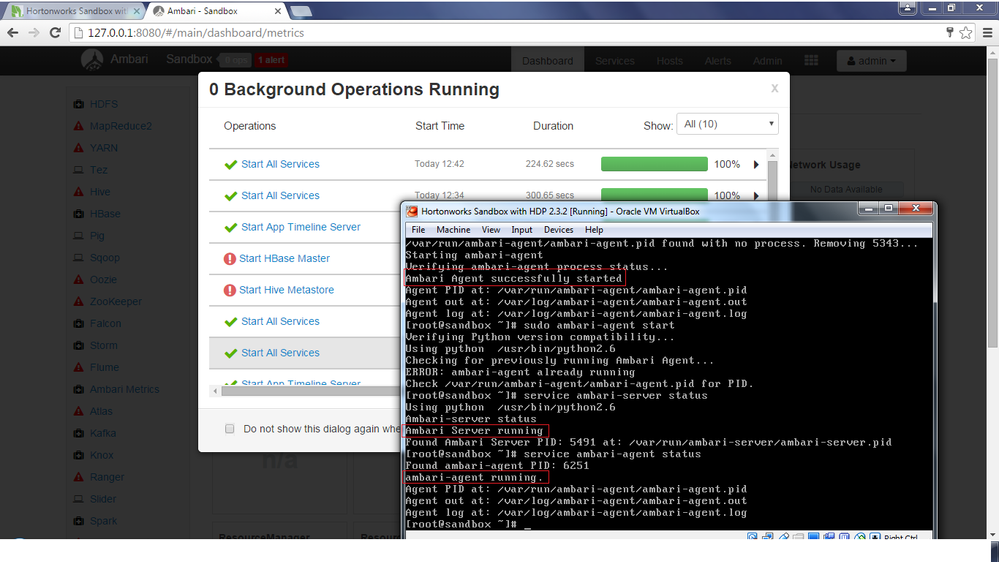
Task: Open the Chrome hamburger menu
Action: point(987,32)
